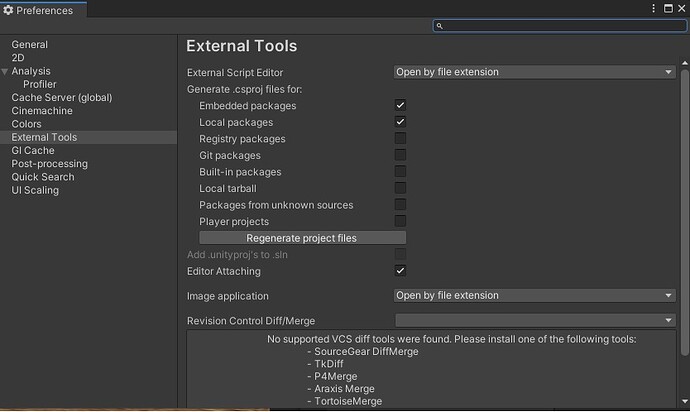Open the UI Scaling preferences
This screenshot has height=412, width=690.
[x=35, y=190]
